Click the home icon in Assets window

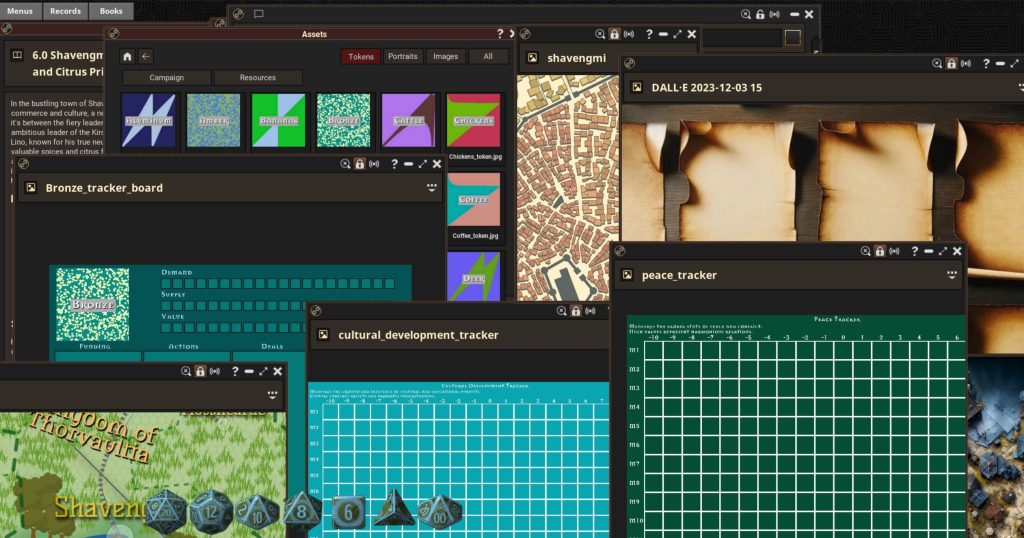click(127, 57)
